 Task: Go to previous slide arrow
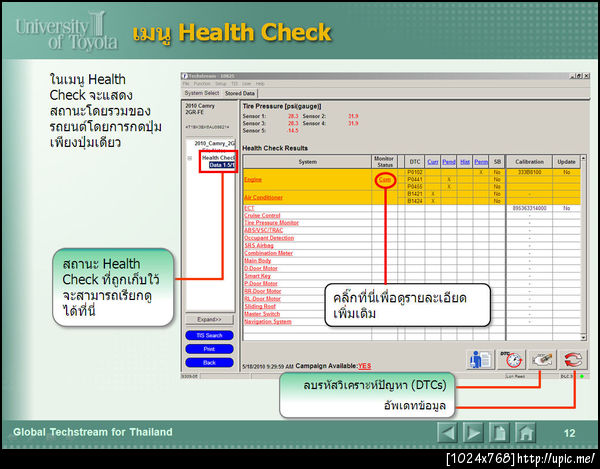447,433
